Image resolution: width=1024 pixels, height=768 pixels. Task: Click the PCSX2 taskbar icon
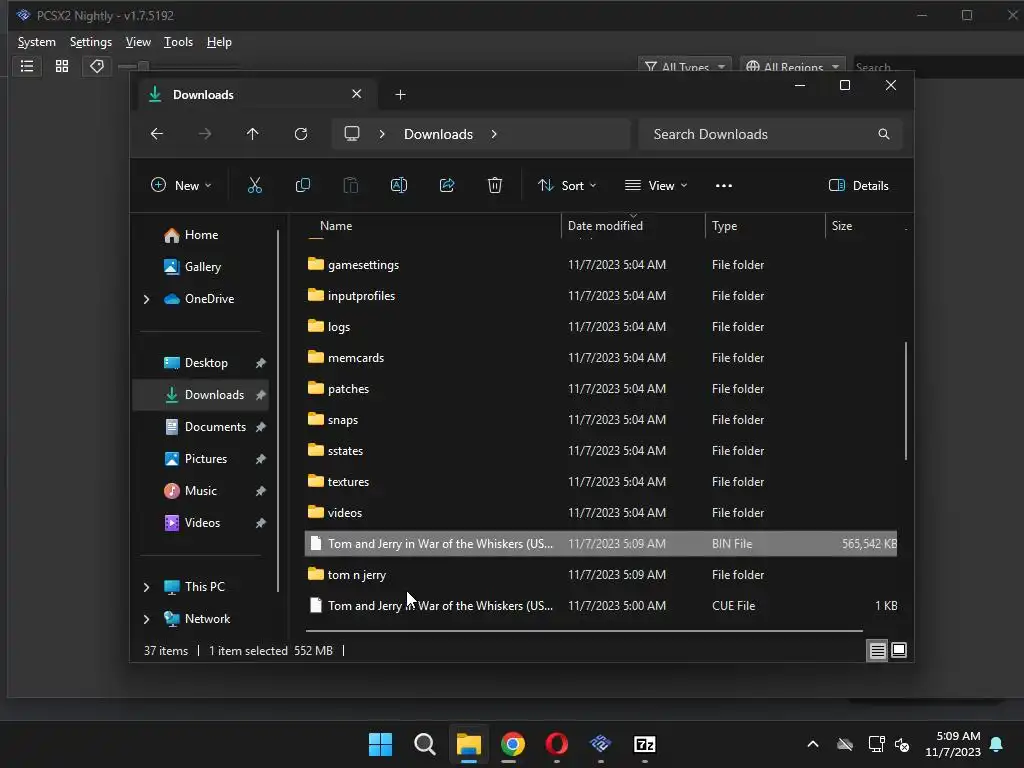(x=600, y=744)
